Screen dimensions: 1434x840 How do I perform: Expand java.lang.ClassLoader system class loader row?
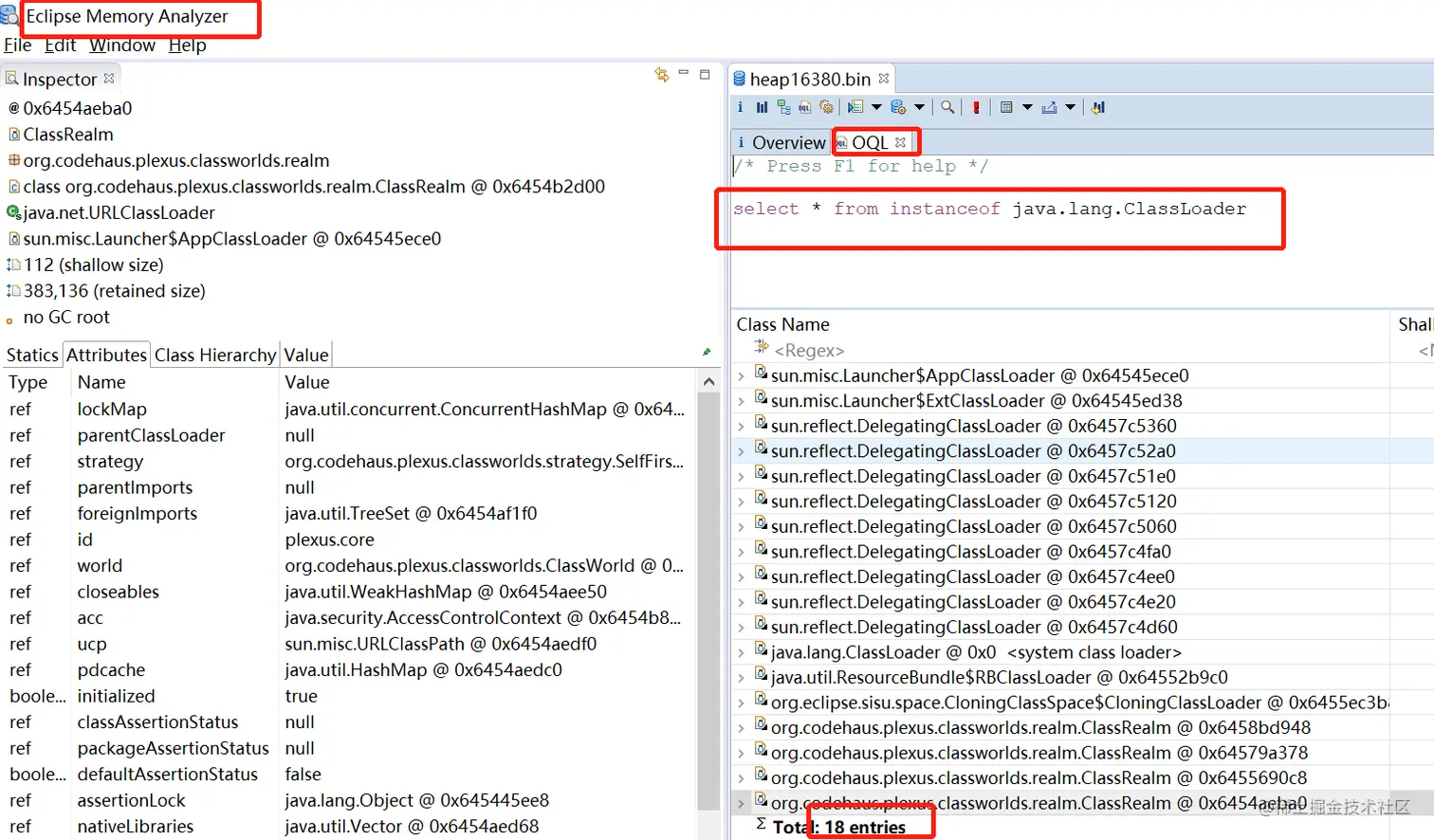(742, 653)
